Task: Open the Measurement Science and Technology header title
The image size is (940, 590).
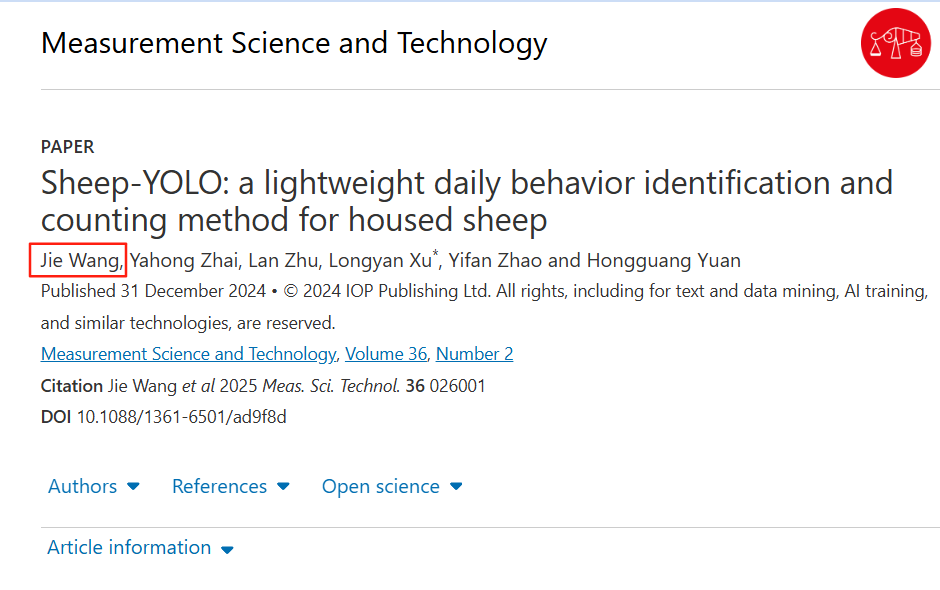Action: 294,44
